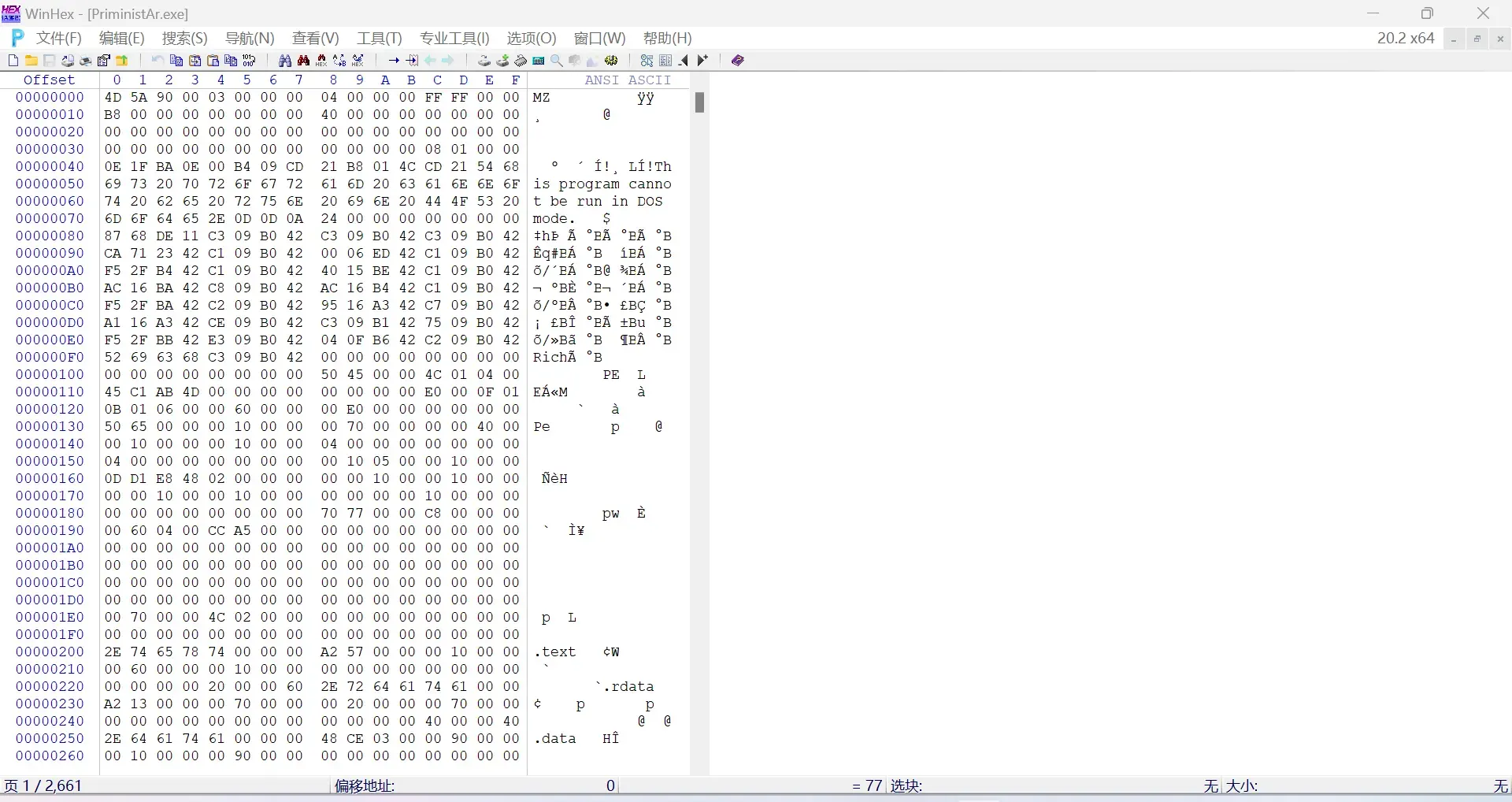Click the Go to offset arrow icon
The image size is (1512, 802).
pos(394,61)
